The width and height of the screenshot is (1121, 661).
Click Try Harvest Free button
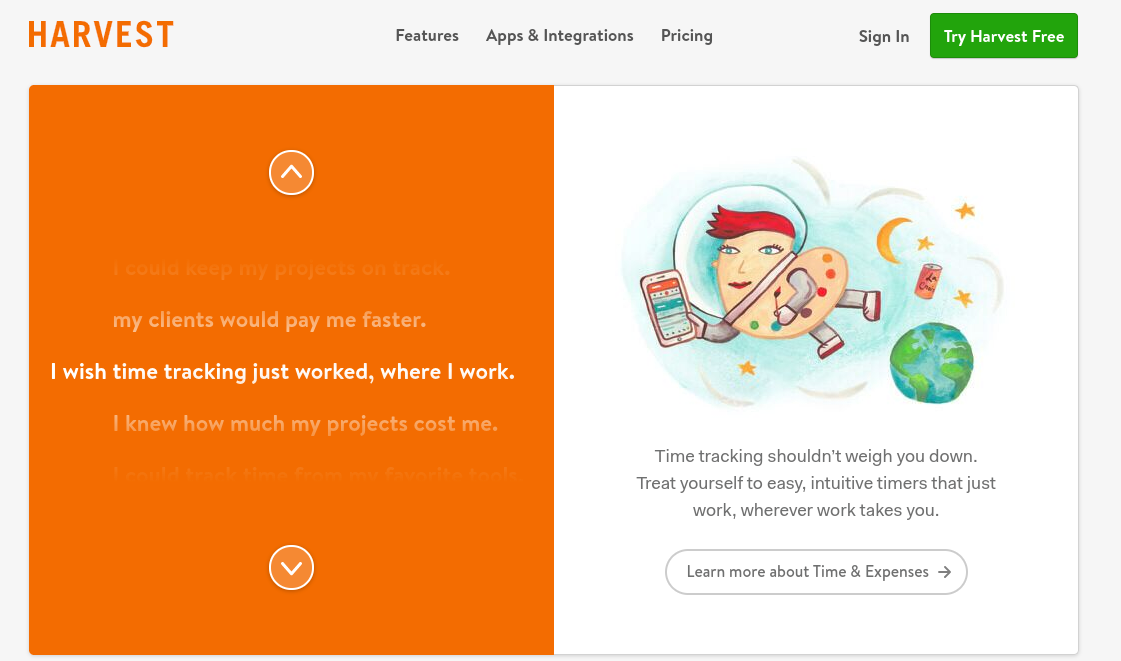(1004, 36)
